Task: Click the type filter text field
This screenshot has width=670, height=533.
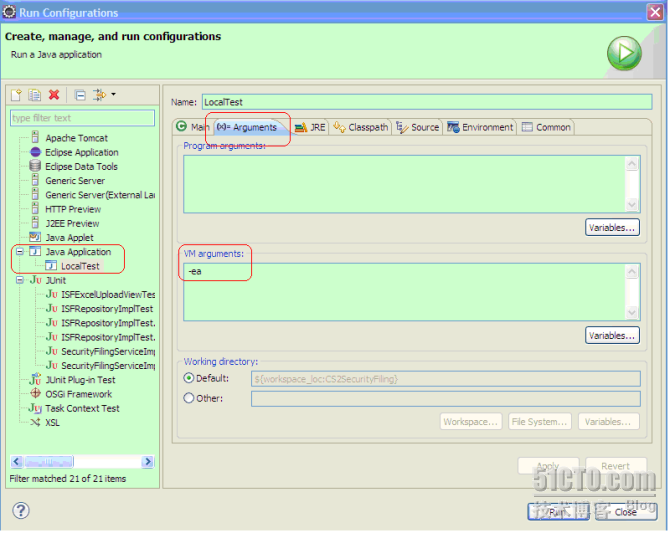Action: [x=82, y=118]
